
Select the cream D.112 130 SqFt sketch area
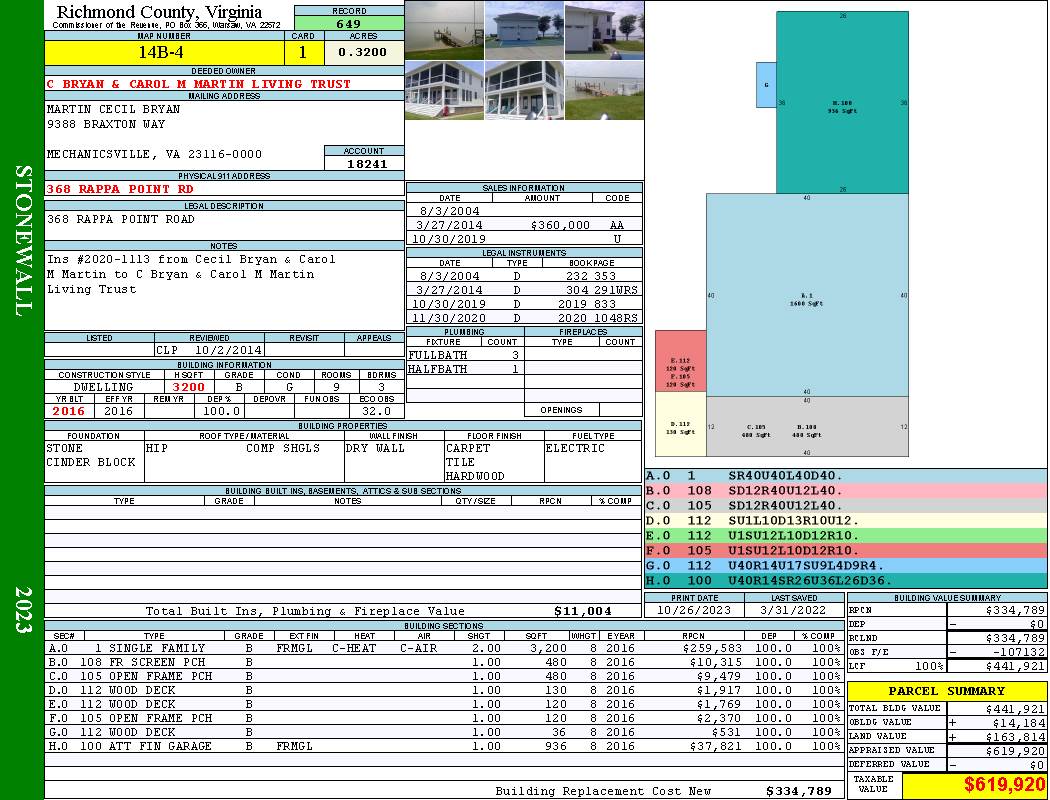click(x=680, y=424)
